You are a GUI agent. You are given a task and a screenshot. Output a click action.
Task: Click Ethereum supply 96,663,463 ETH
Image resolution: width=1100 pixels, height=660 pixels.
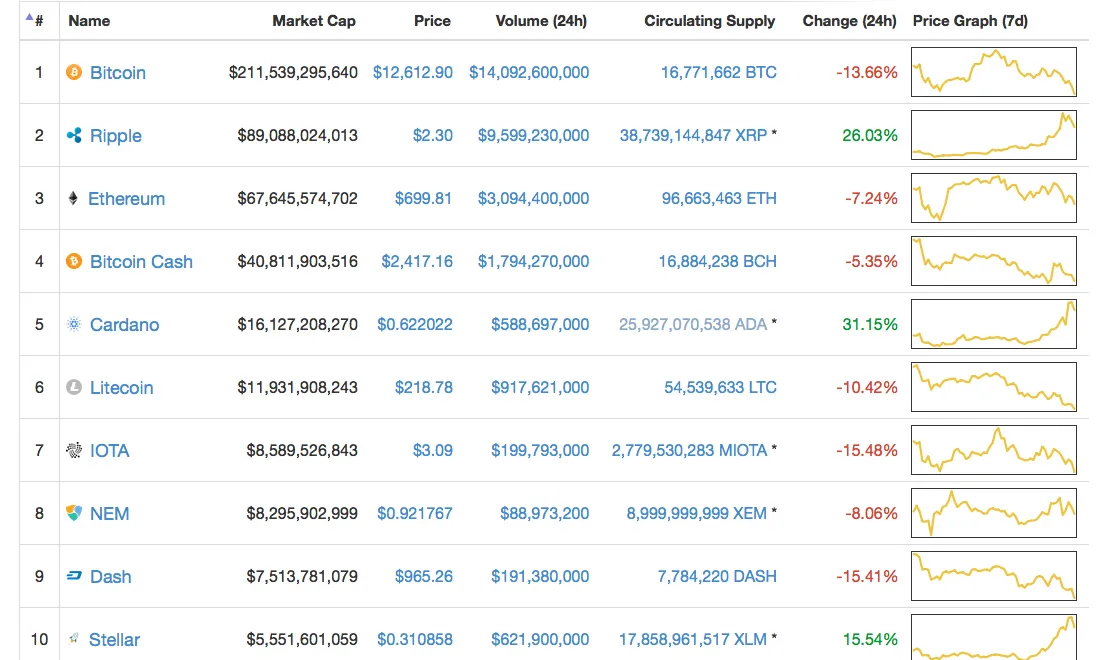[719, 198]
